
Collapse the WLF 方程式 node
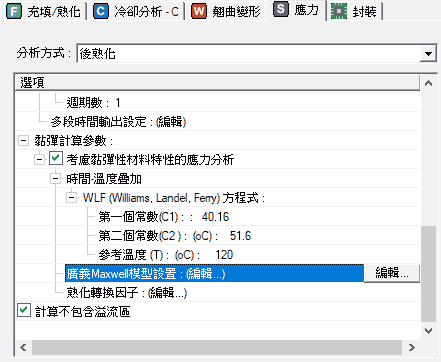tap(71, 198)
